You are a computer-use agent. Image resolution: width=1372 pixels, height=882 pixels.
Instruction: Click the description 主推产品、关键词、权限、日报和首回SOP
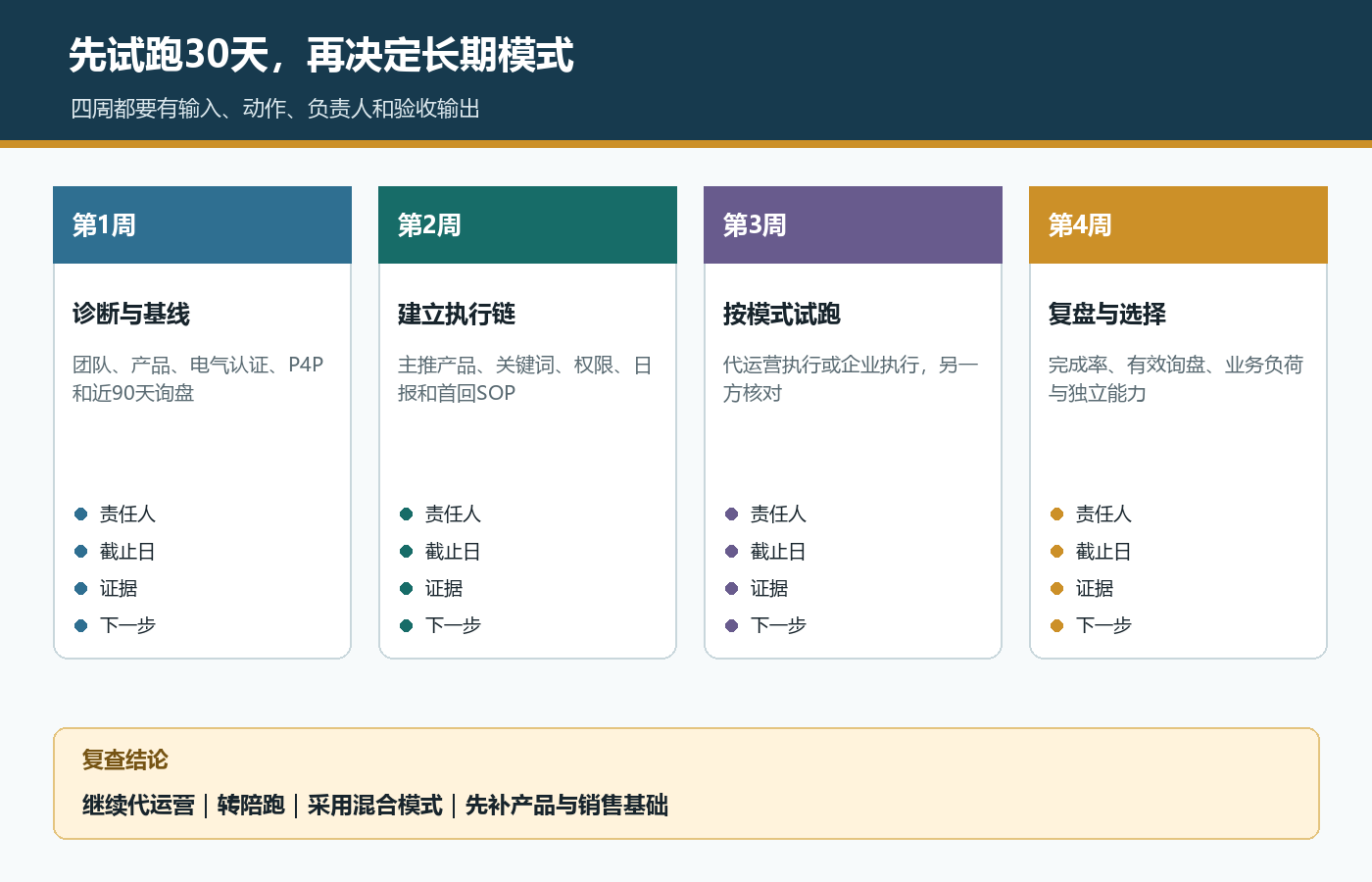click(x=525, y=379)
